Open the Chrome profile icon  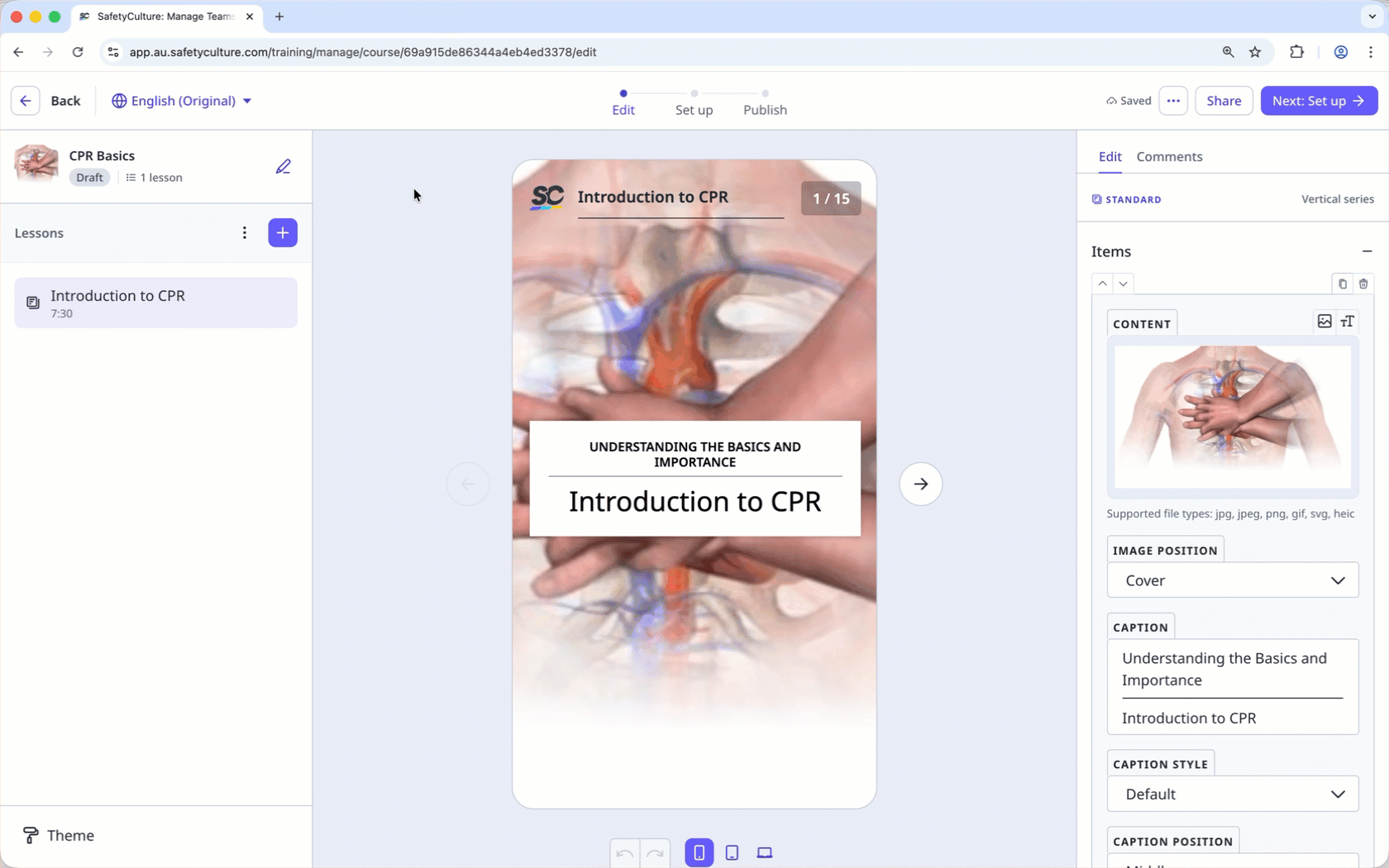coord(1340,52)
